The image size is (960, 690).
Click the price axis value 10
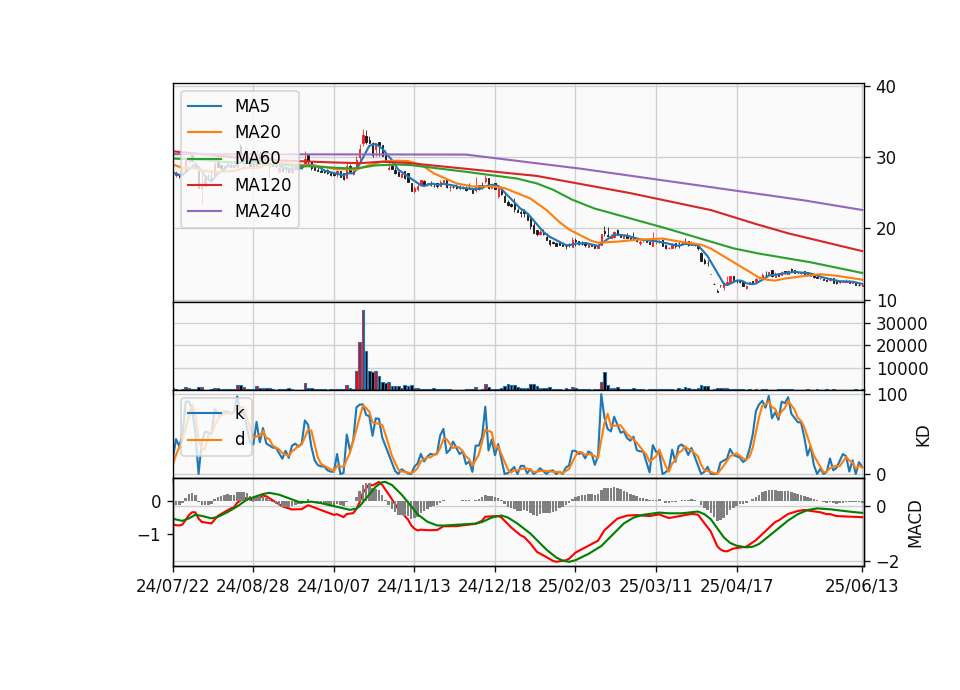[886, 301]
